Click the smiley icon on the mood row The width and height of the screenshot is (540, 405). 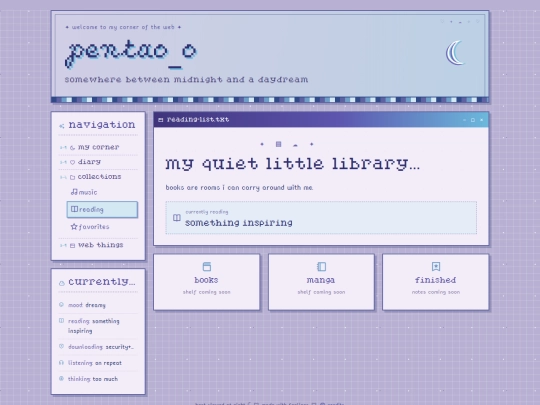pos(61,304)
